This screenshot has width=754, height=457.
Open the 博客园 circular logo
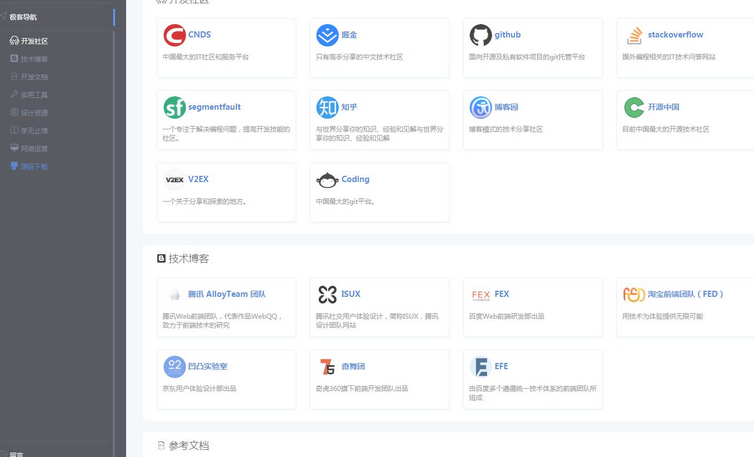(x=481, y=107)
